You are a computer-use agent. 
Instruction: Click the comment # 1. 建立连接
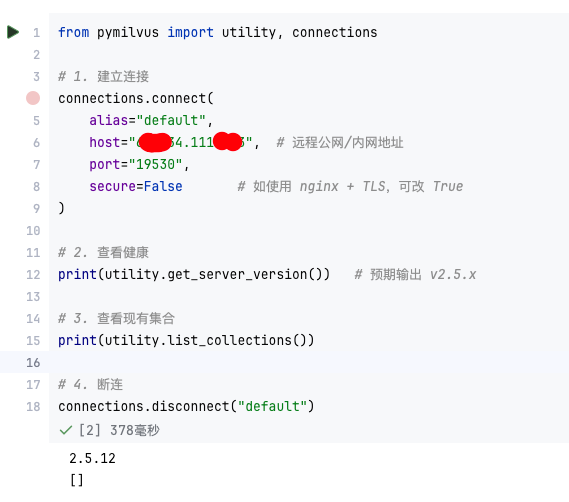103,77
